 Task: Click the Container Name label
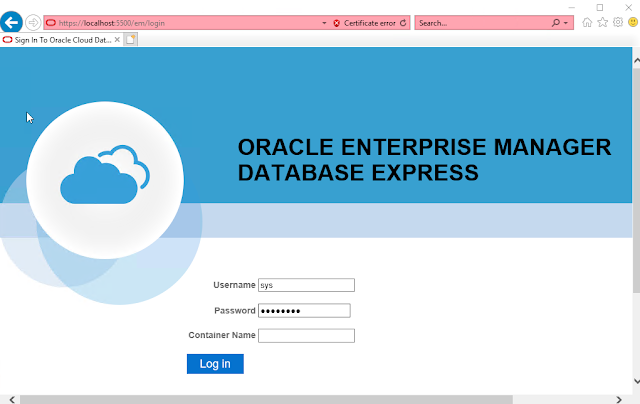coord(222,335)
